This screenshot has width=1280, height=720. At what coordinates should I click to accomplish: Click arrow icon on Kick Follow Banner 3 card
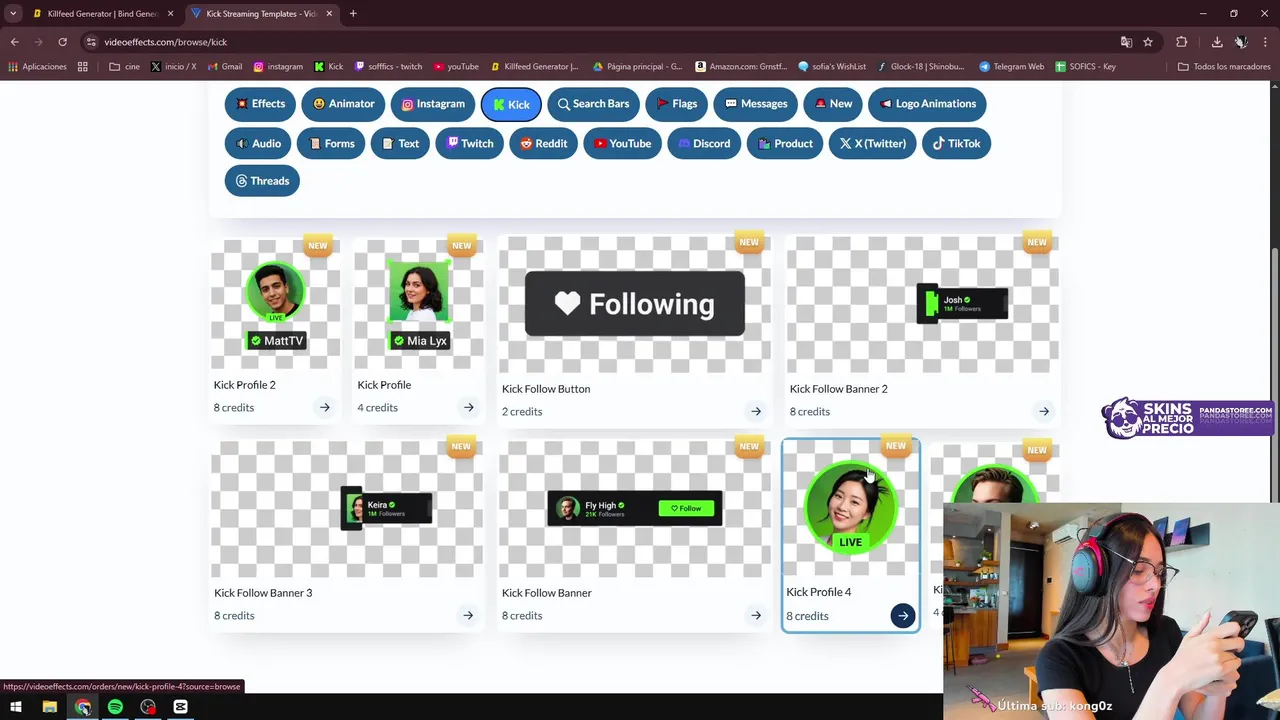468,615
